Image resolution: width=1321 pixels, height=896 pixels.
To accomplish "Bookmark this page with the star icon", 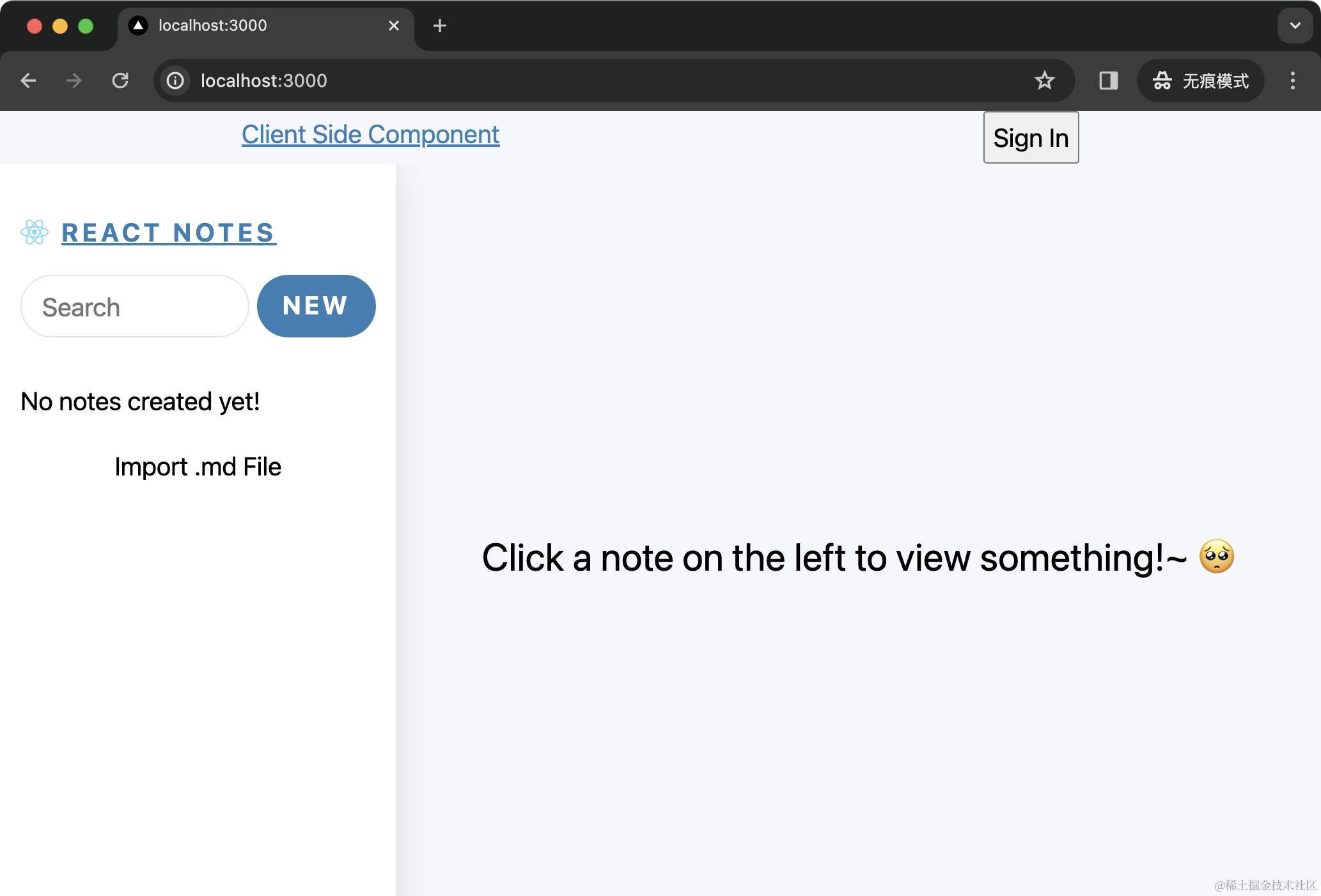I will coord(1044,81).
